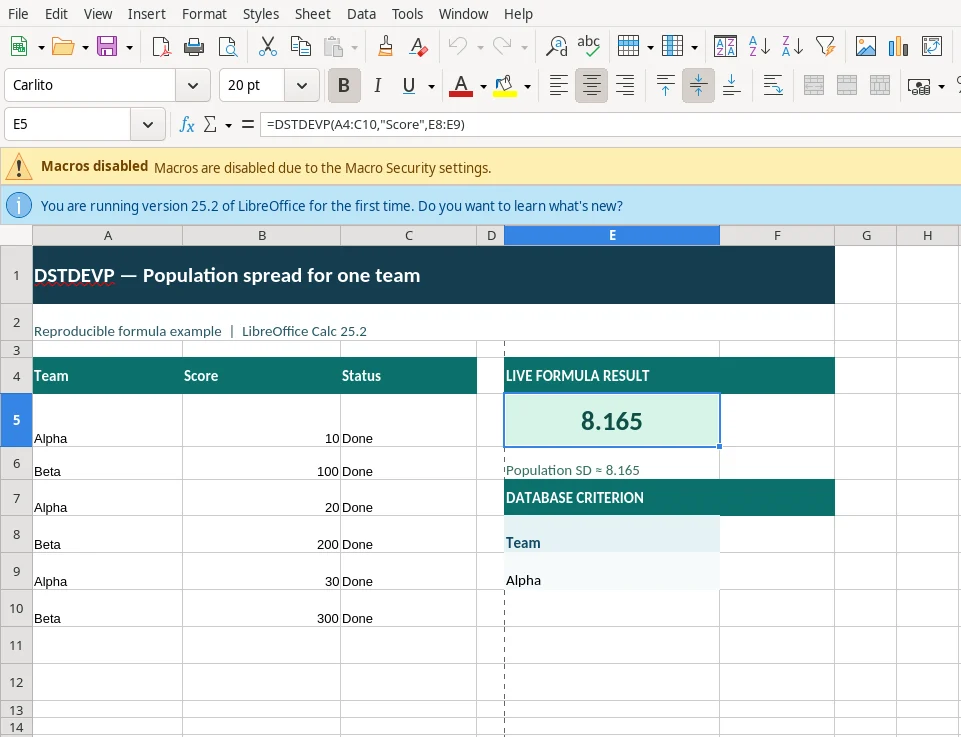Toggle Print Preview
The width and height of the screenshot is (961, 737).
pyautogui.click(x=227, y=47)
